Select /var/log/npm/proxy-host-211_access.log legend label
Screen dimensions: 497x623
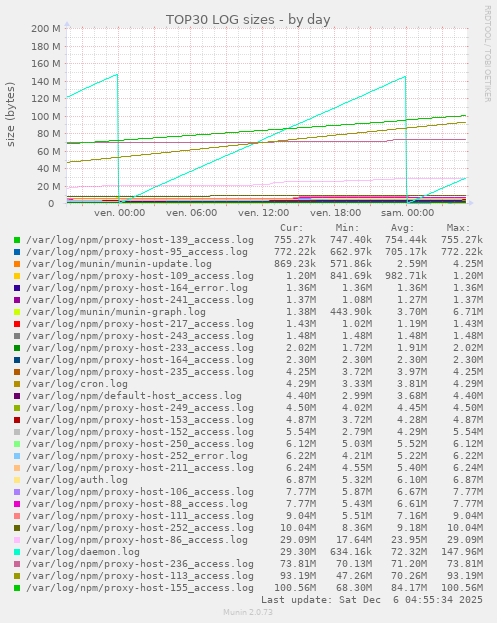click(140, 468)
